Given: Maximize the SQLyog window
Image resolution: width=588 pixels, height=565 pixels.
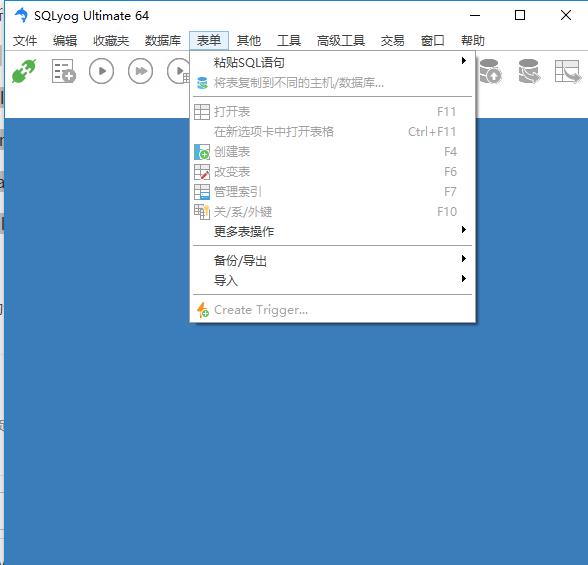Looking at the screenshot, I should click(x=520, y=15).
